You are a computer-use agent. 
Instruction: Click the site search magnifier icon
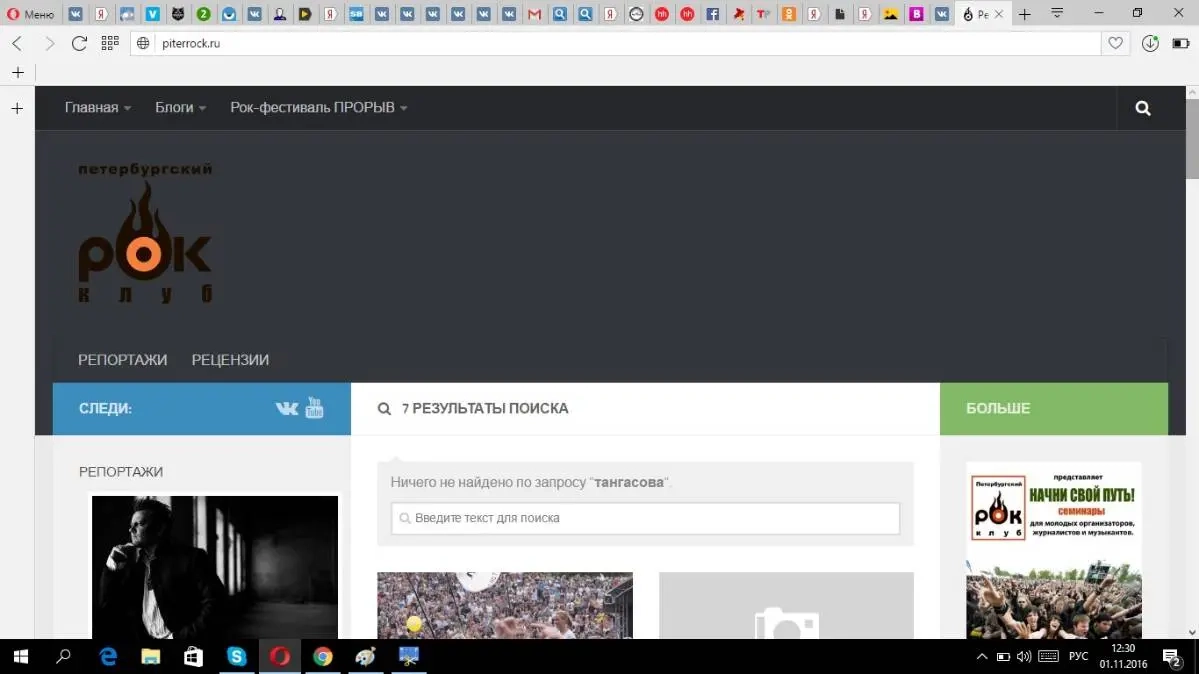1143,109
